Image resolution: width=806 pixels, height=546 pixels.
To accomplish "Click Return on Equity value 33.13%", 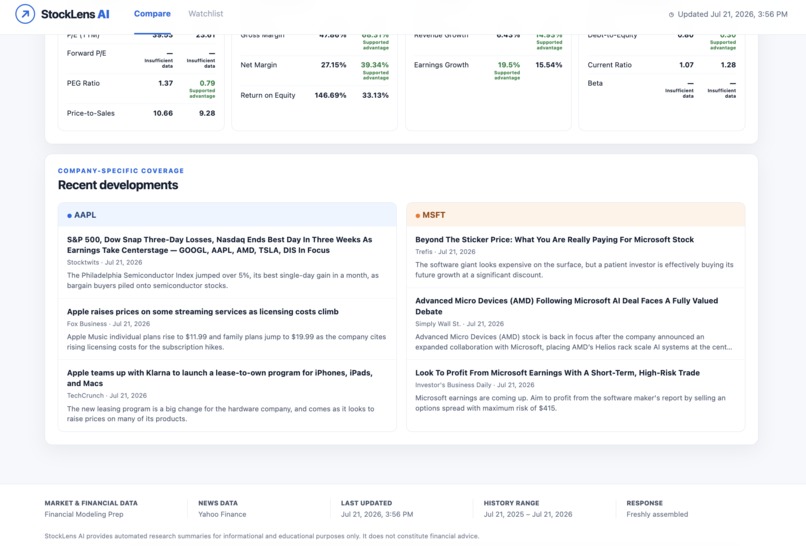I will (x=375, y=95).
